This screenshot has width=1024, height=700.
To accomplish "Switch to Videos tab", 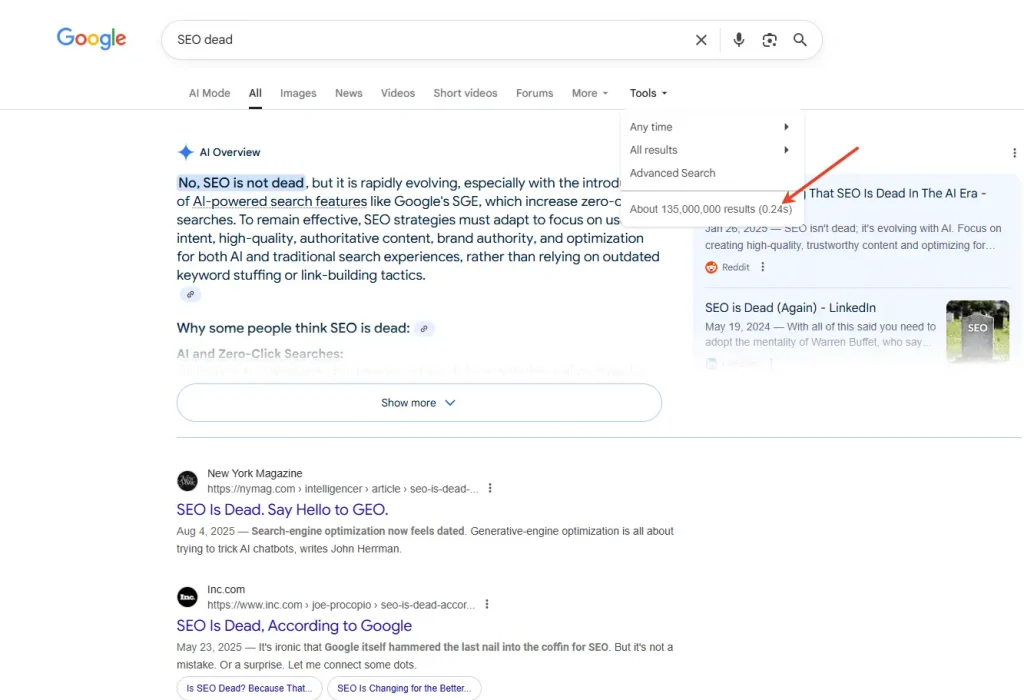I will [x=398, y=93].
